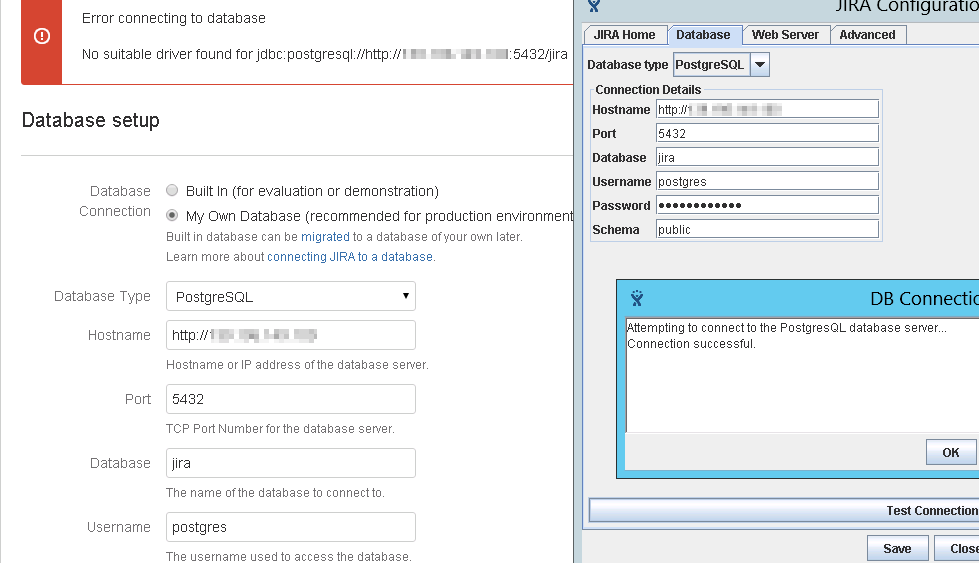Click the red error alert exclamation icon
The width and height of the screenshot is (979, 563).
coord(42,36)
